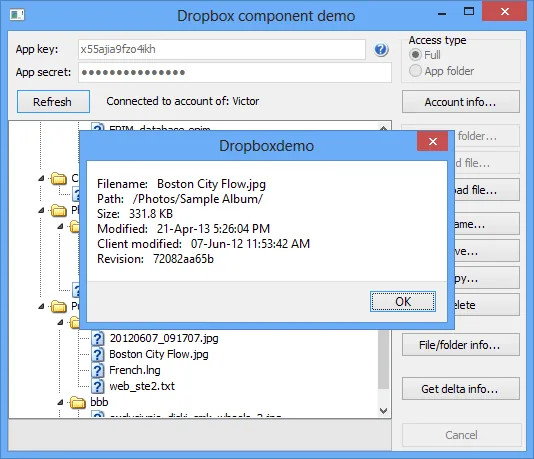Click the file icon of French.lng
Viewport: 534px width, 459px height.
(98, 370)
